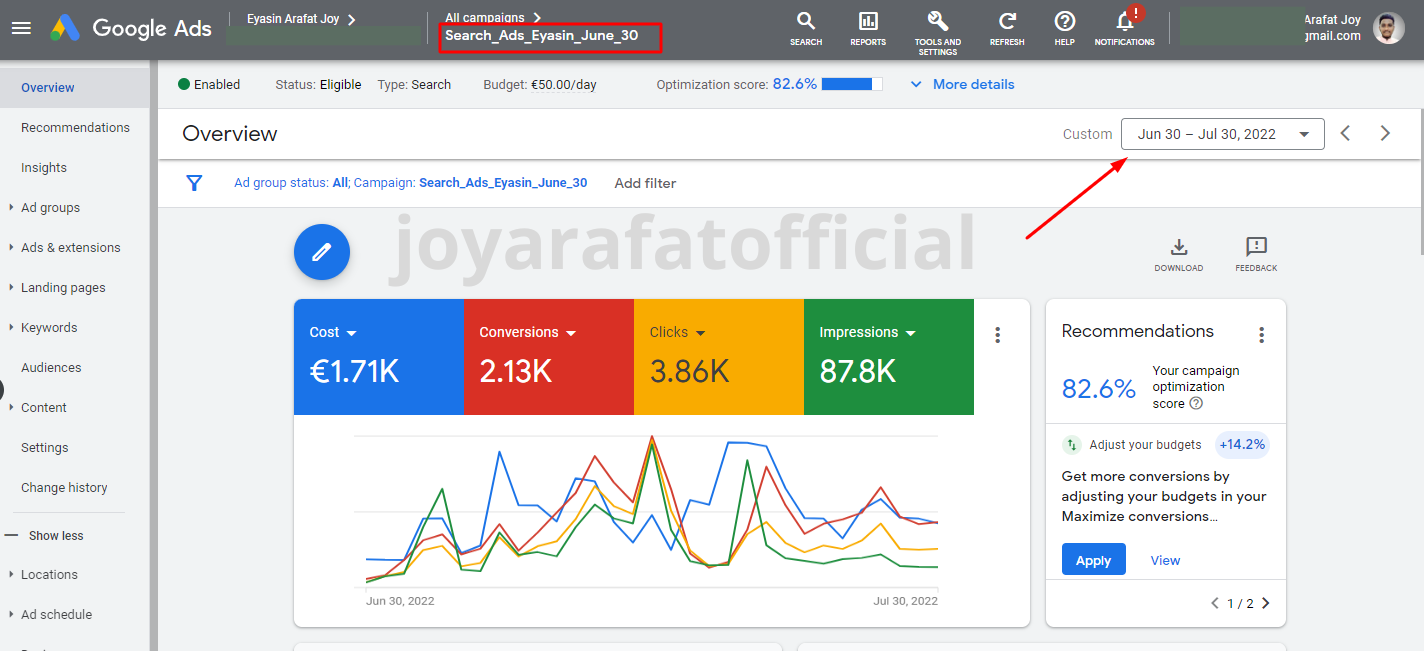
Task: Open Settings in sidebar
Action: [x=45, y=448]
